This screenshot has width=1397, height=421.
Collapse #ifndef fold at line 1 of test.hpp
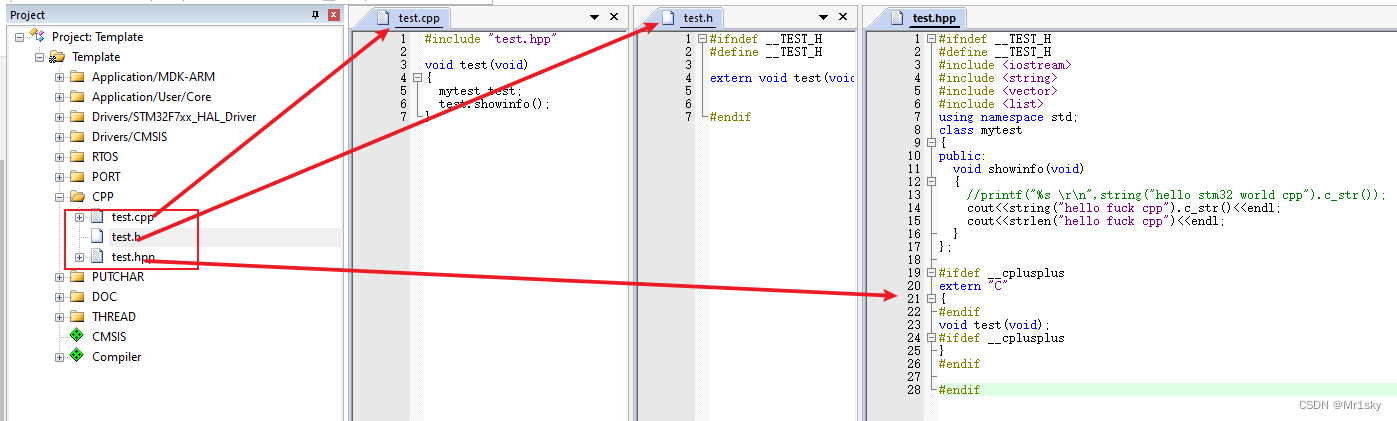[931, 39]
